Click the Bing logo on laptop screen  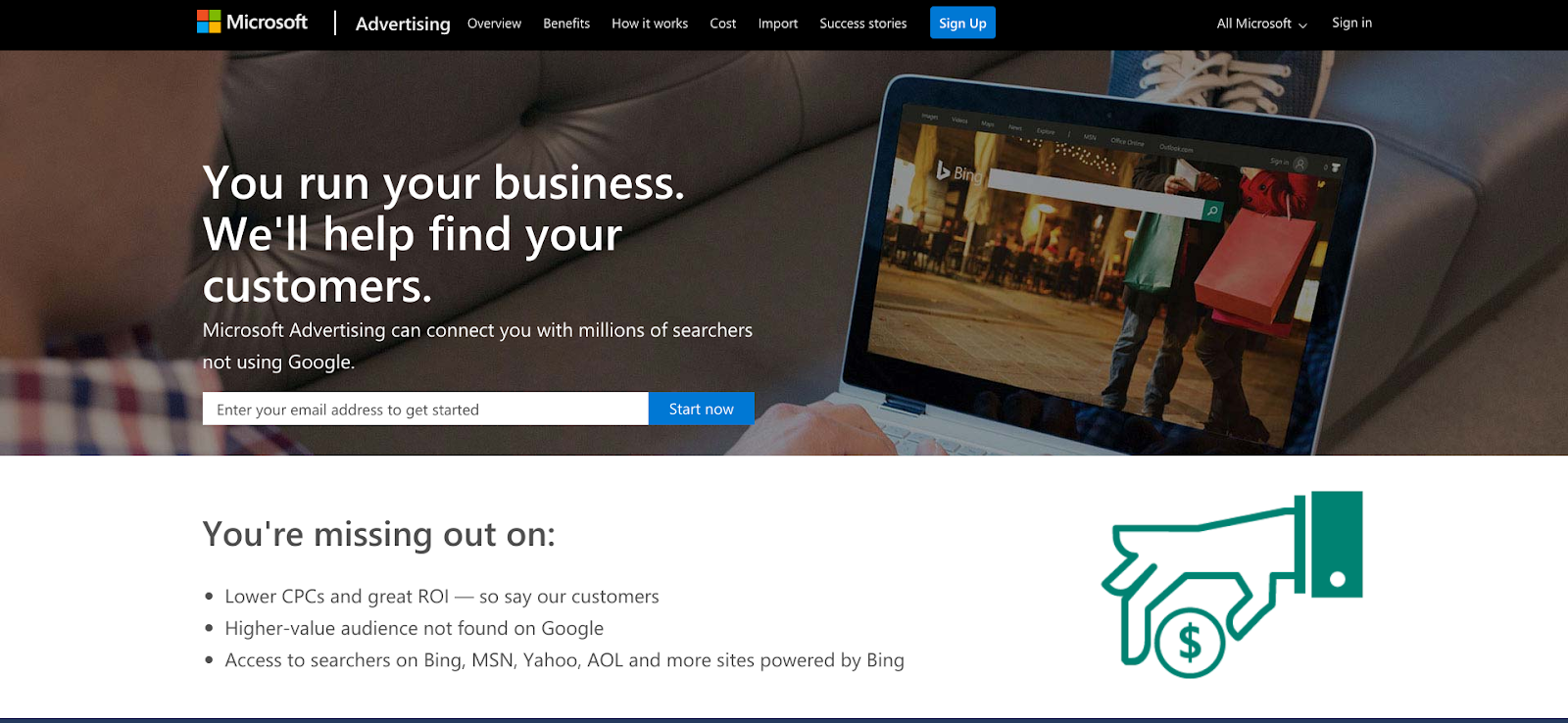coord(957,172)
